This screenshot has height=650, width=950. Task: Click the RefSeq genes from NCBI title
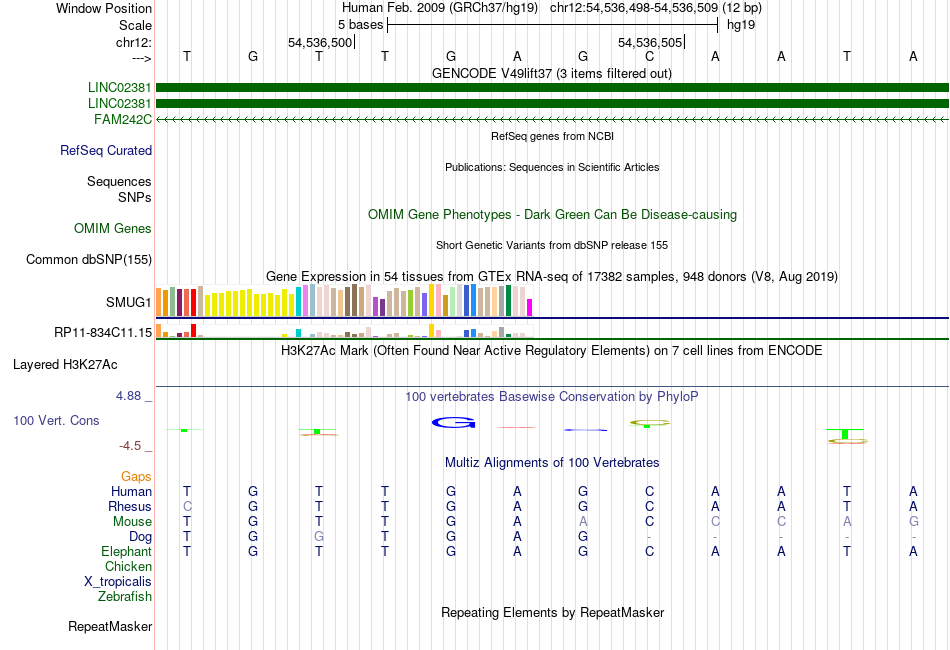[x=553, y=136]
